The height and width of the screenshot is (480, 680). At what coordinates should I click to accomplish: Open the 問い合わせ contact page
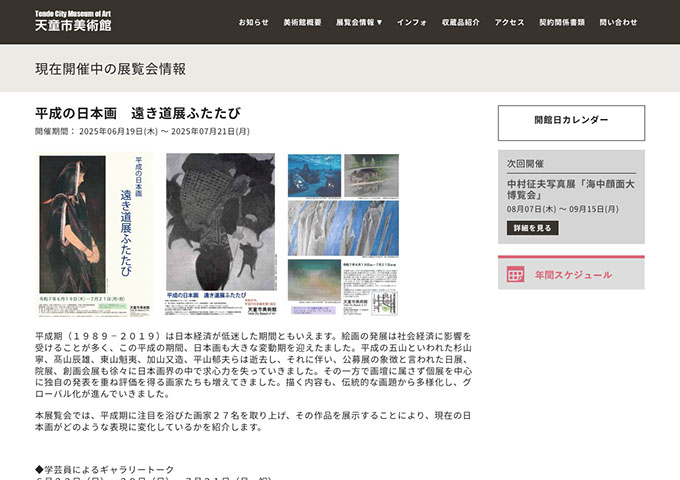coord(618,22)
